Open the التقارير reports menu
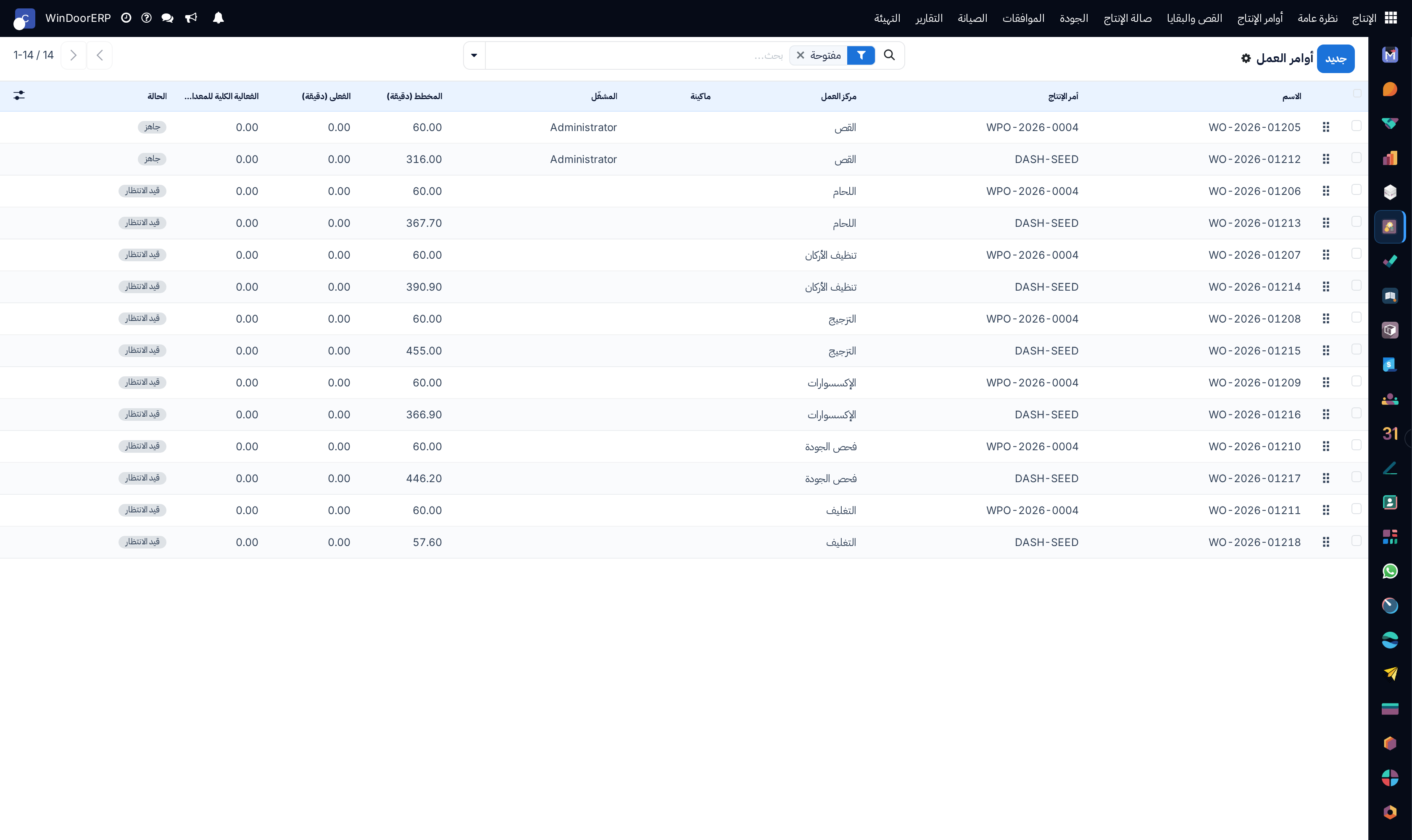The height and width of the screenshot is (840, 1412). pyautogui.click(x=929, y=18)
